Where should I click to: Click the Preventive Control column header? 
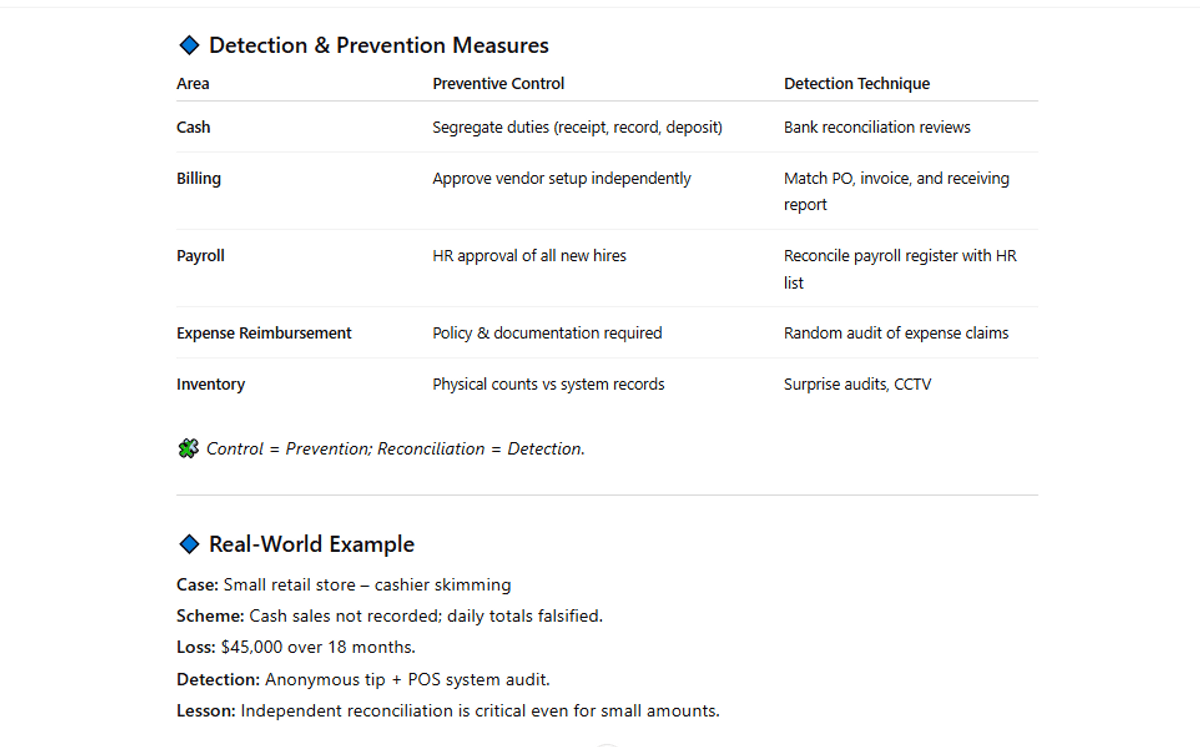click(x=498, y=84)
